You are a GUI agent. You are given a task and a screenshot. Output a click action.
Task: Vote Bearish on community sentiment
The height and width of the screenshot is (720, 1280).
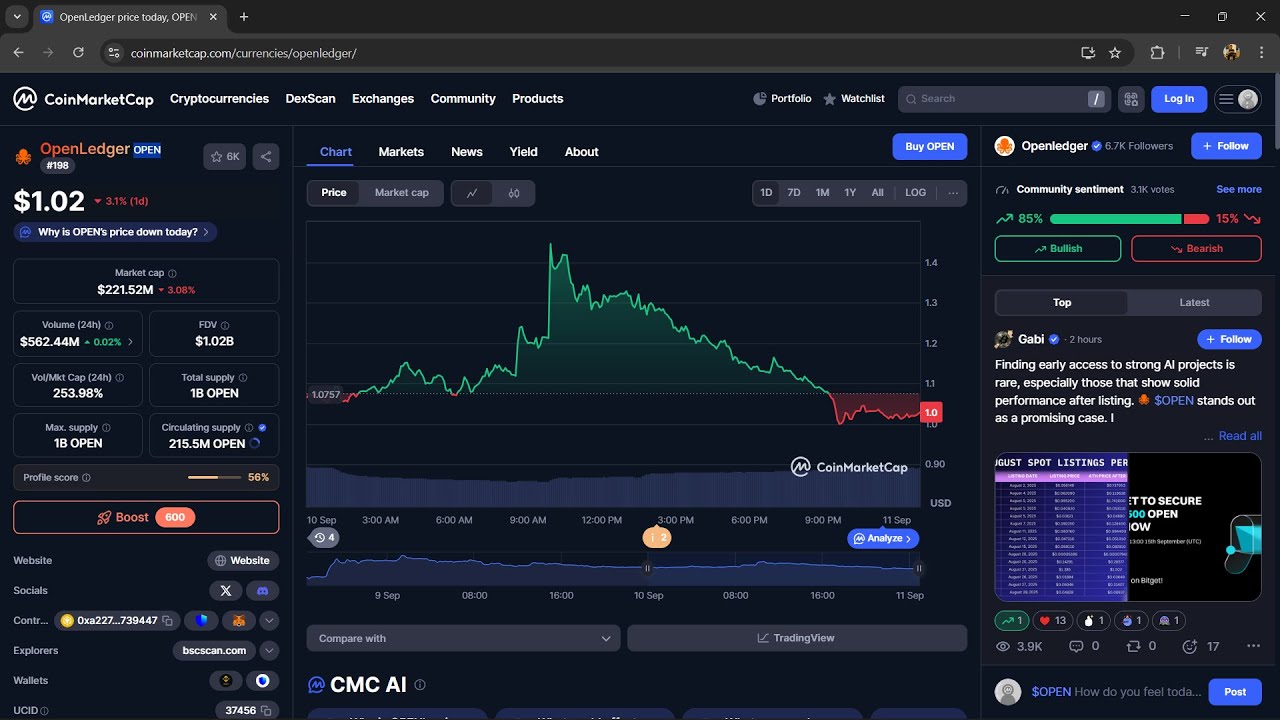(1196, 249)
